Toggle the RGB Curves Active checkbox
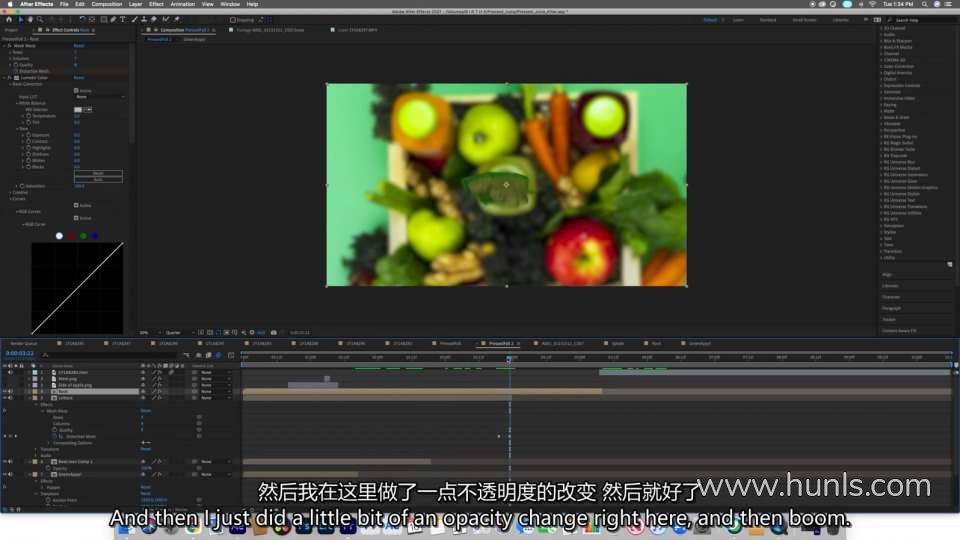The width and height of the screenshot is (960, 540). click(x=77, y=218)
